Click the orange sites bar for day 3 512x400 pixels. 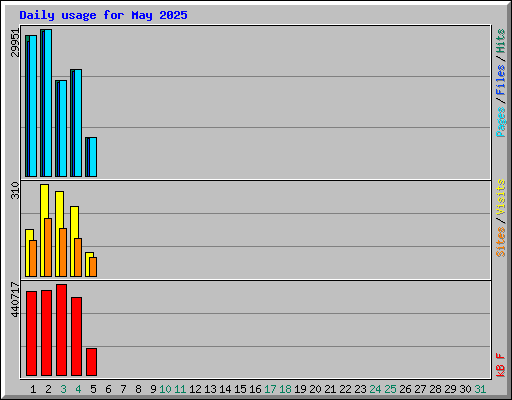[63, 252]
